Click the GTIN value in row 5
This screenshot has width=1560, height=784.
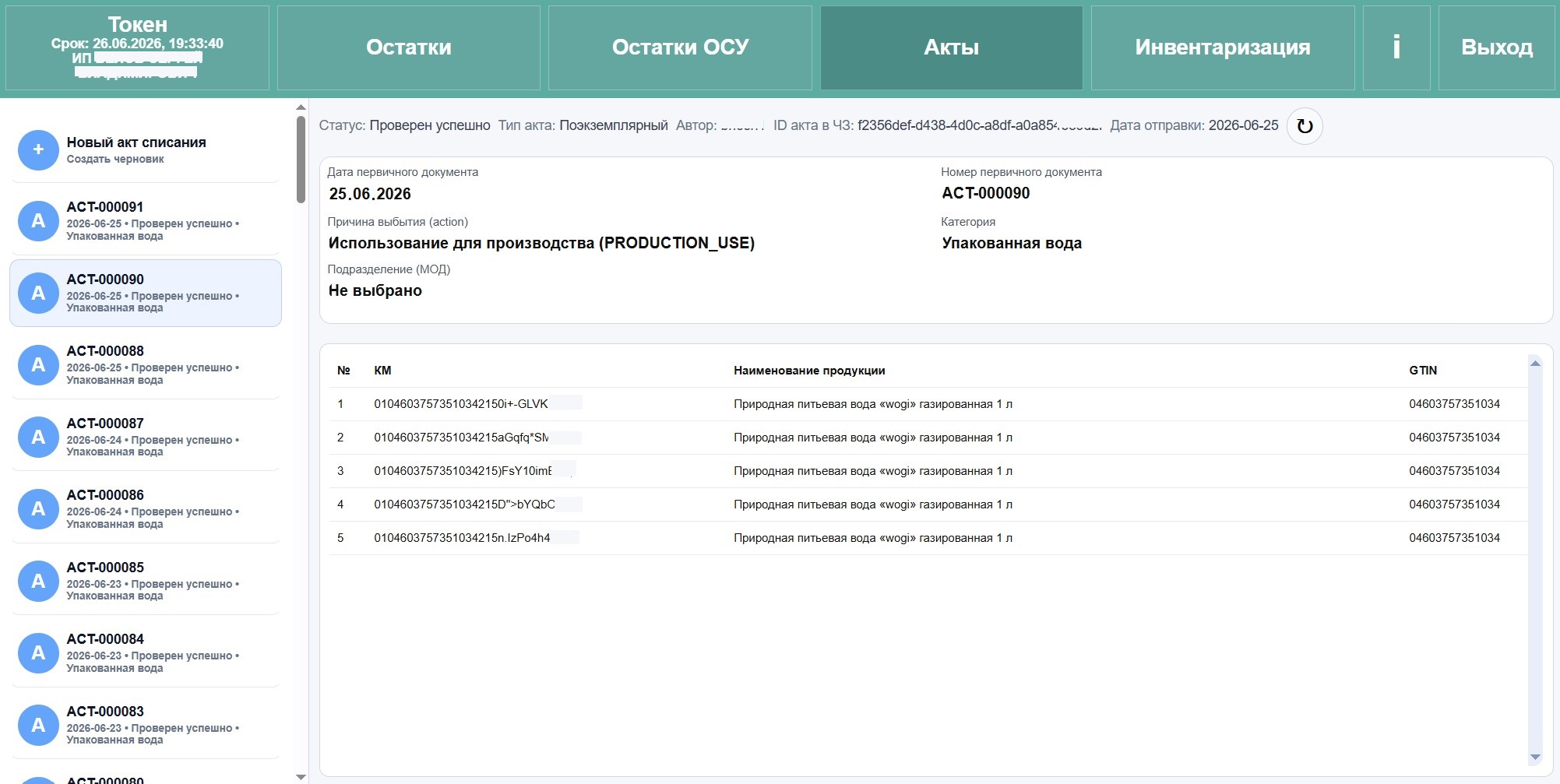(1454, 538)
